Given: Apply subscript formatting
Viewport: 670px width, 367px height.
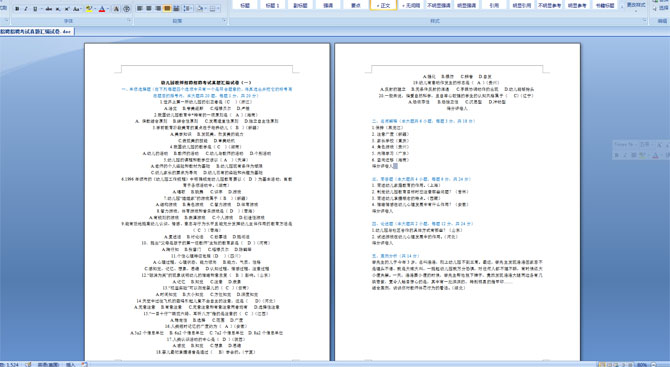Looking at the screenshot, I should (x=58, y=9).
